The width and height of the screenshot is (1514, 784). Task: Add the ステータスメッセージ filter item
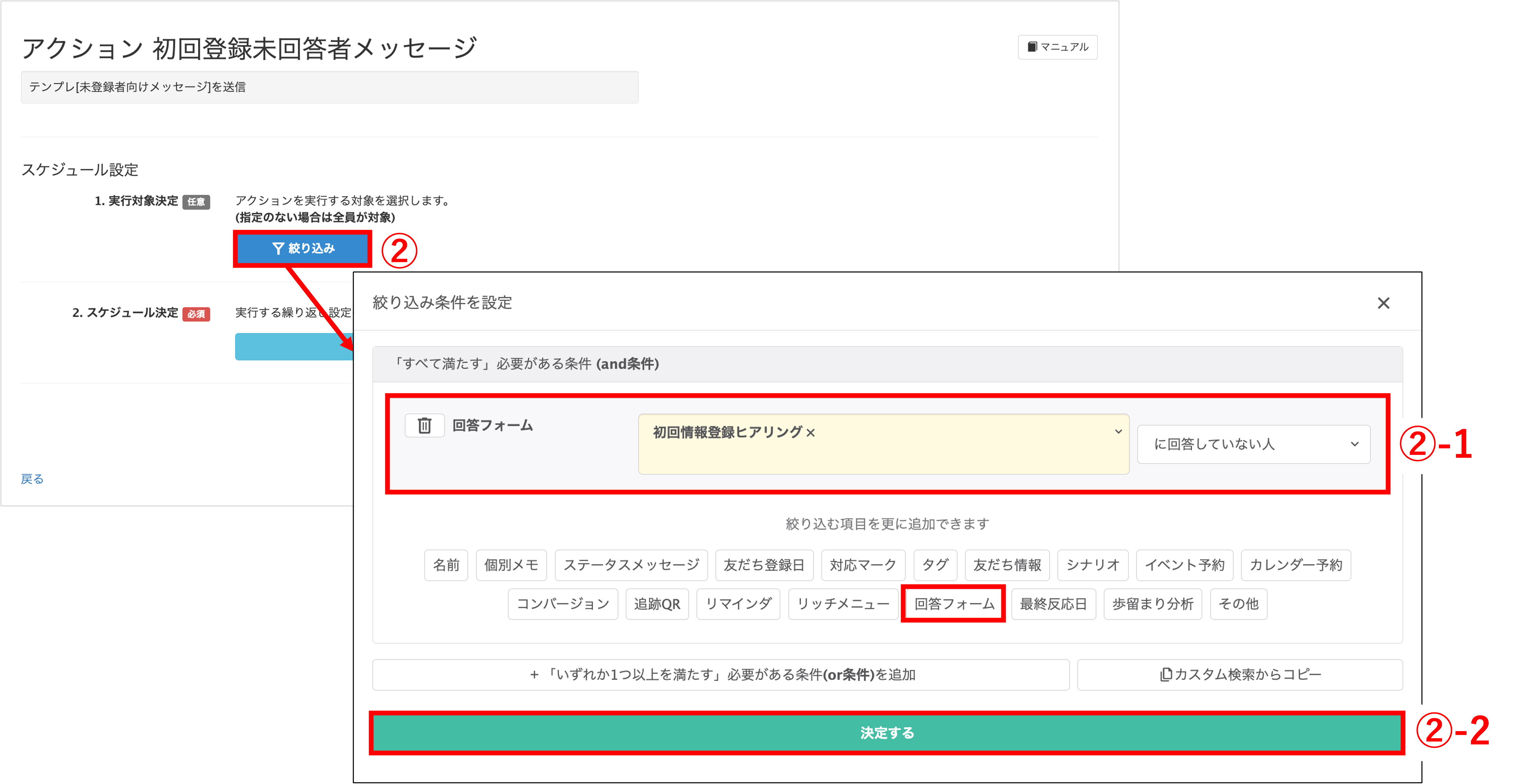tap(631, 565)
